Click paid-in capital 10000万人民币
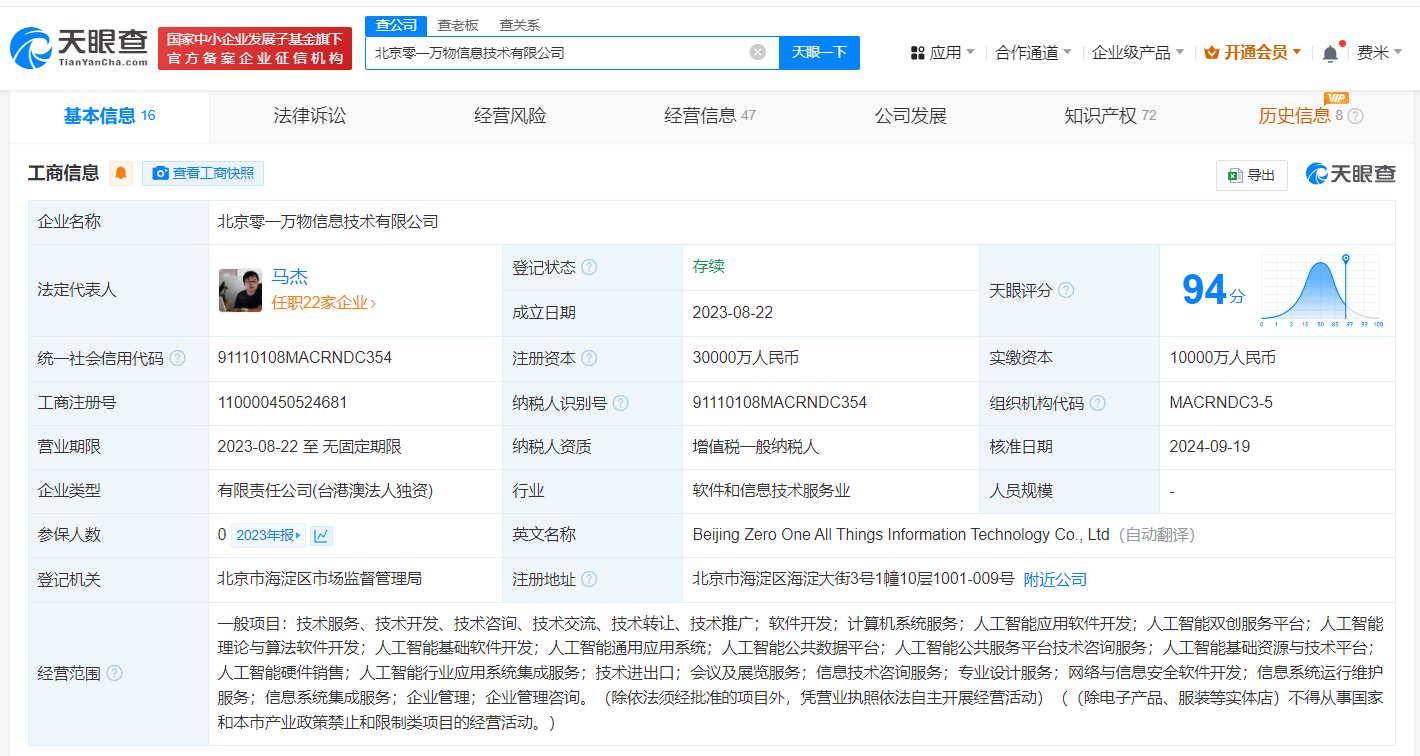1420x756 pixels. point(1223,358)
